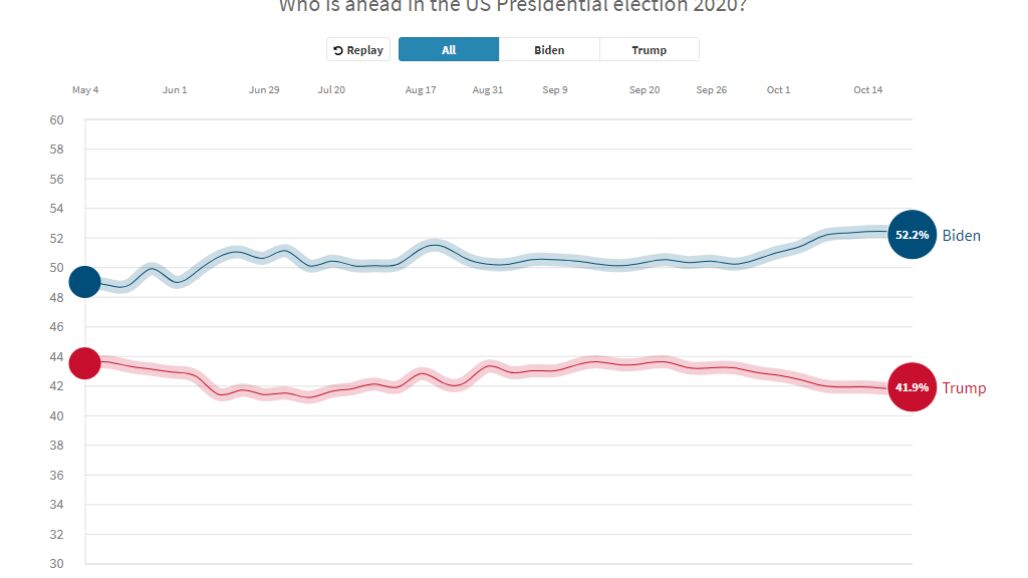
Task: Switch to the Biden tab
Action: click(x=549, y=50)
